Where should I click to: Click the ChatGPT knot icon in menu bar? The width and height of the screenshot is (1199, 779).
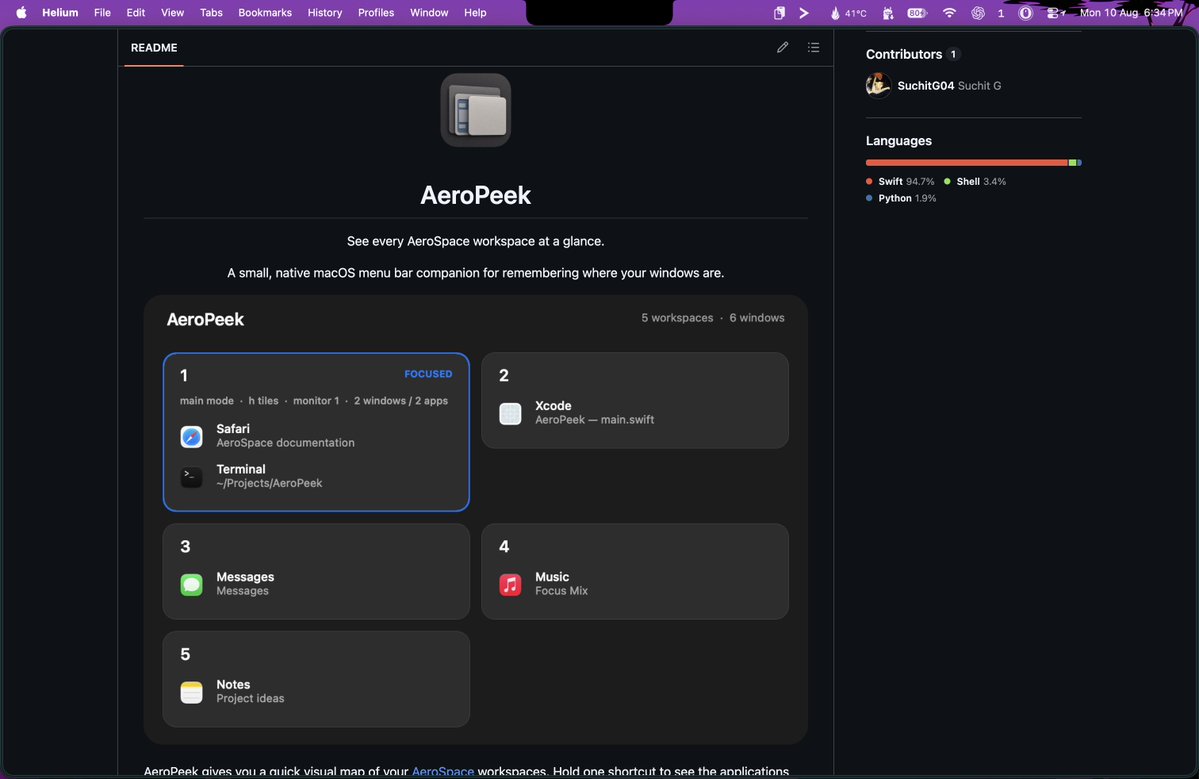tap(977, 13)
